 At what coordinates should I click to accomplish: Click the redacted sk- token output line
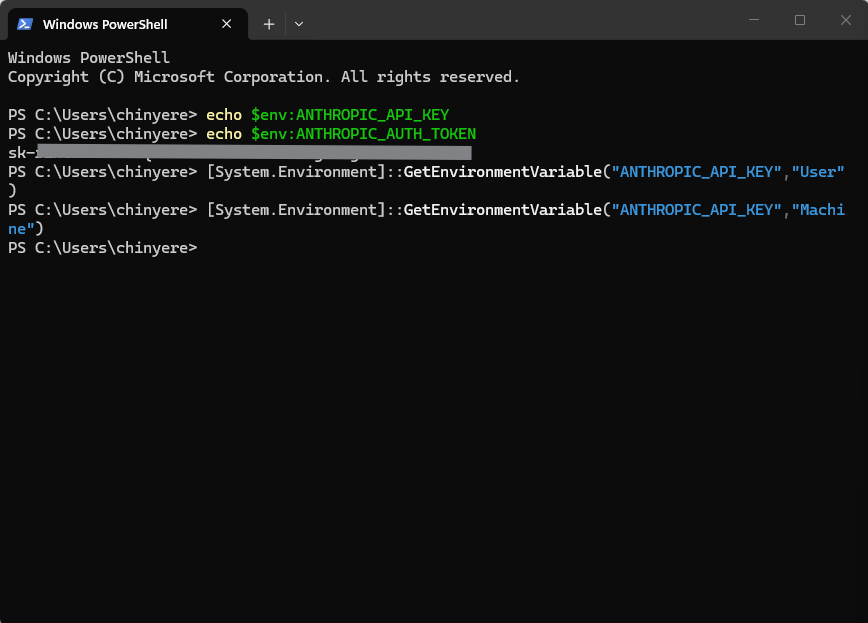[x=240, y=153]
